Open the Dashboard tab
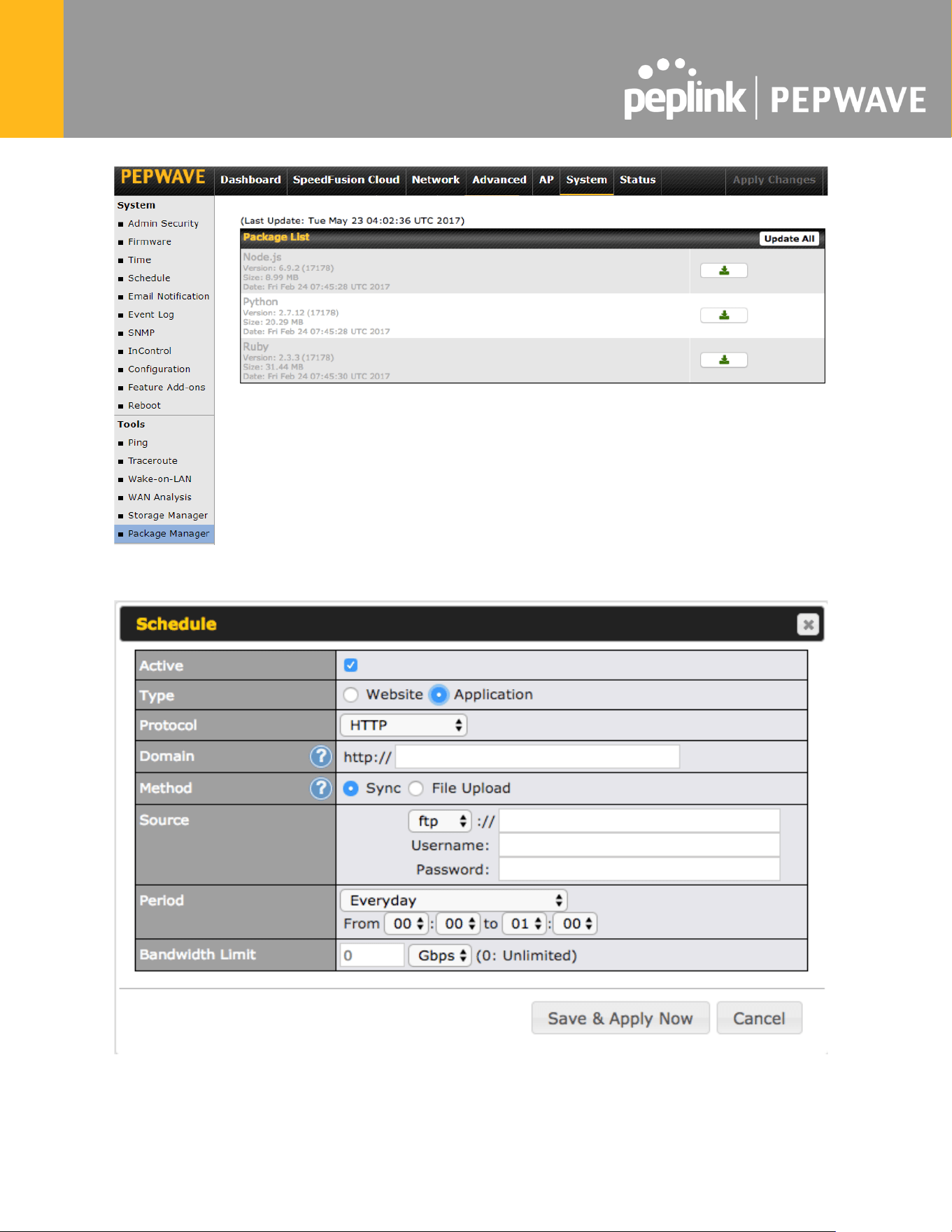 pos(250,180)
